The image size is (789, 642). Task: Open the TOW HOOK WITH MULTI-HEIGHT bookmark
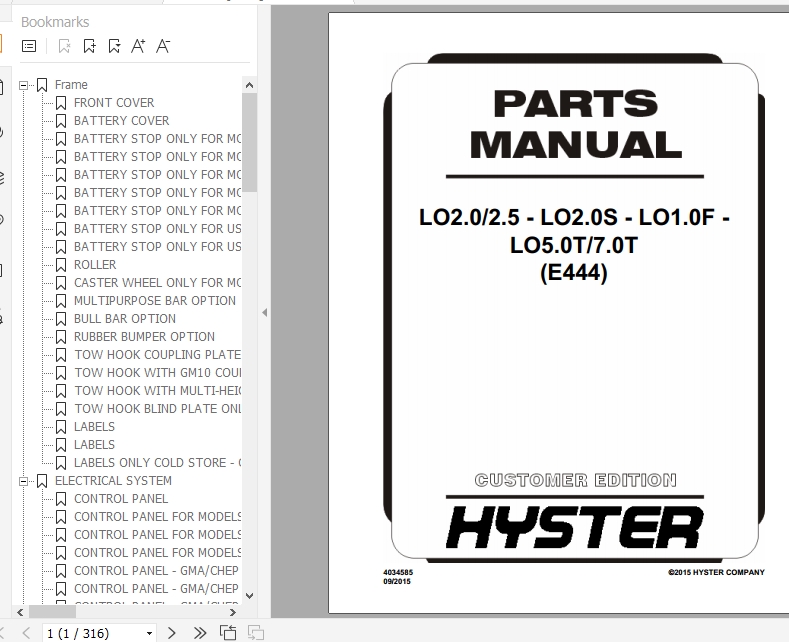pyautogui.click(x=157, y=391)
